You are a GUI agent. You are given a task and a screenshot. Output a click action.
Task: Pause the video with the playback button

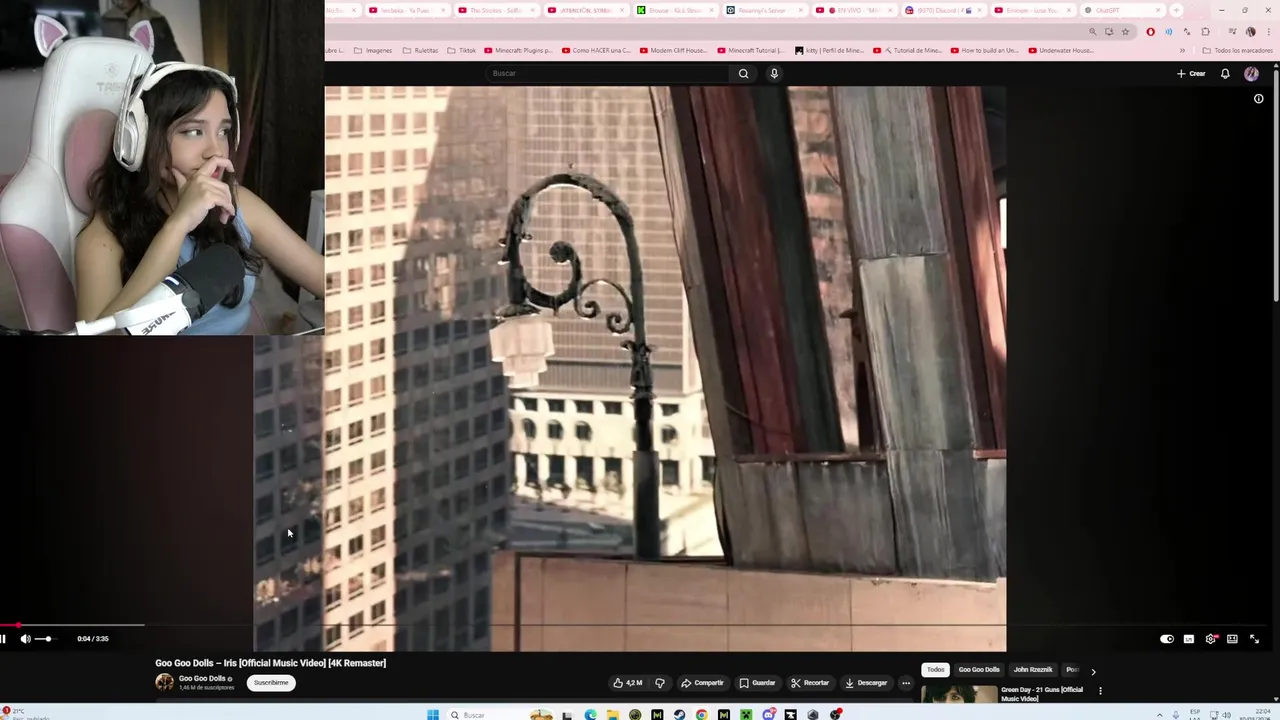[x=3, y=639]
